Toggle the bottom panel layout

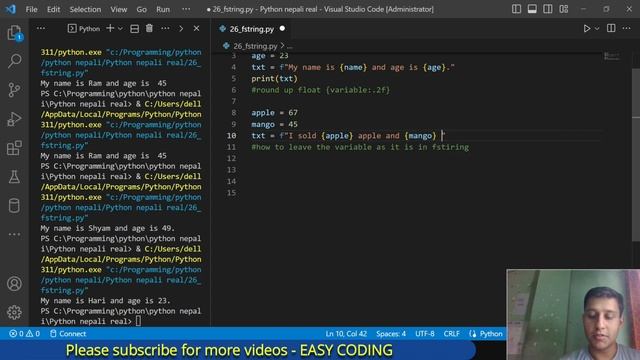click(532, 9)
